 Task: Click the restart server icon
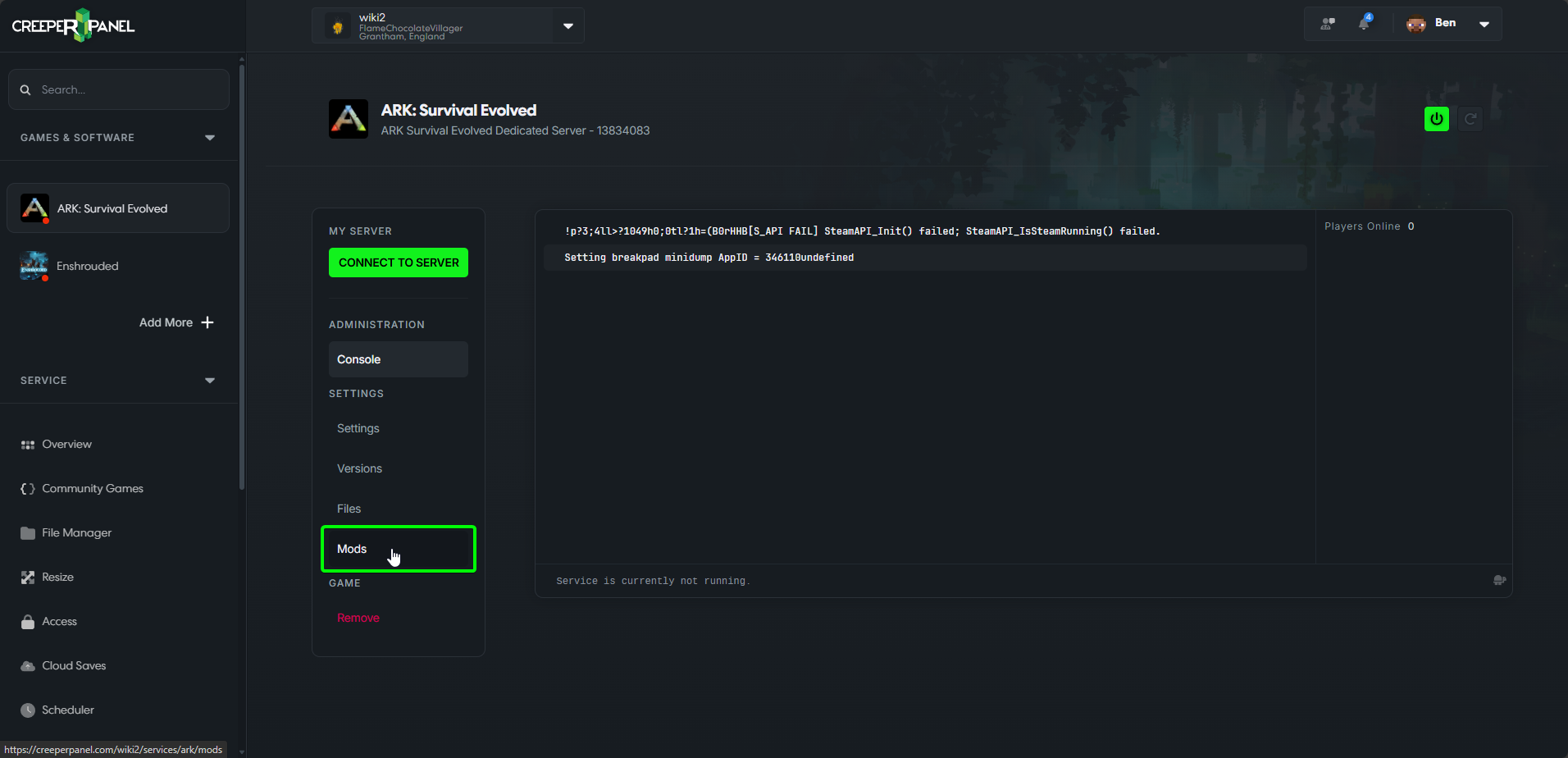coord(1470,119)
